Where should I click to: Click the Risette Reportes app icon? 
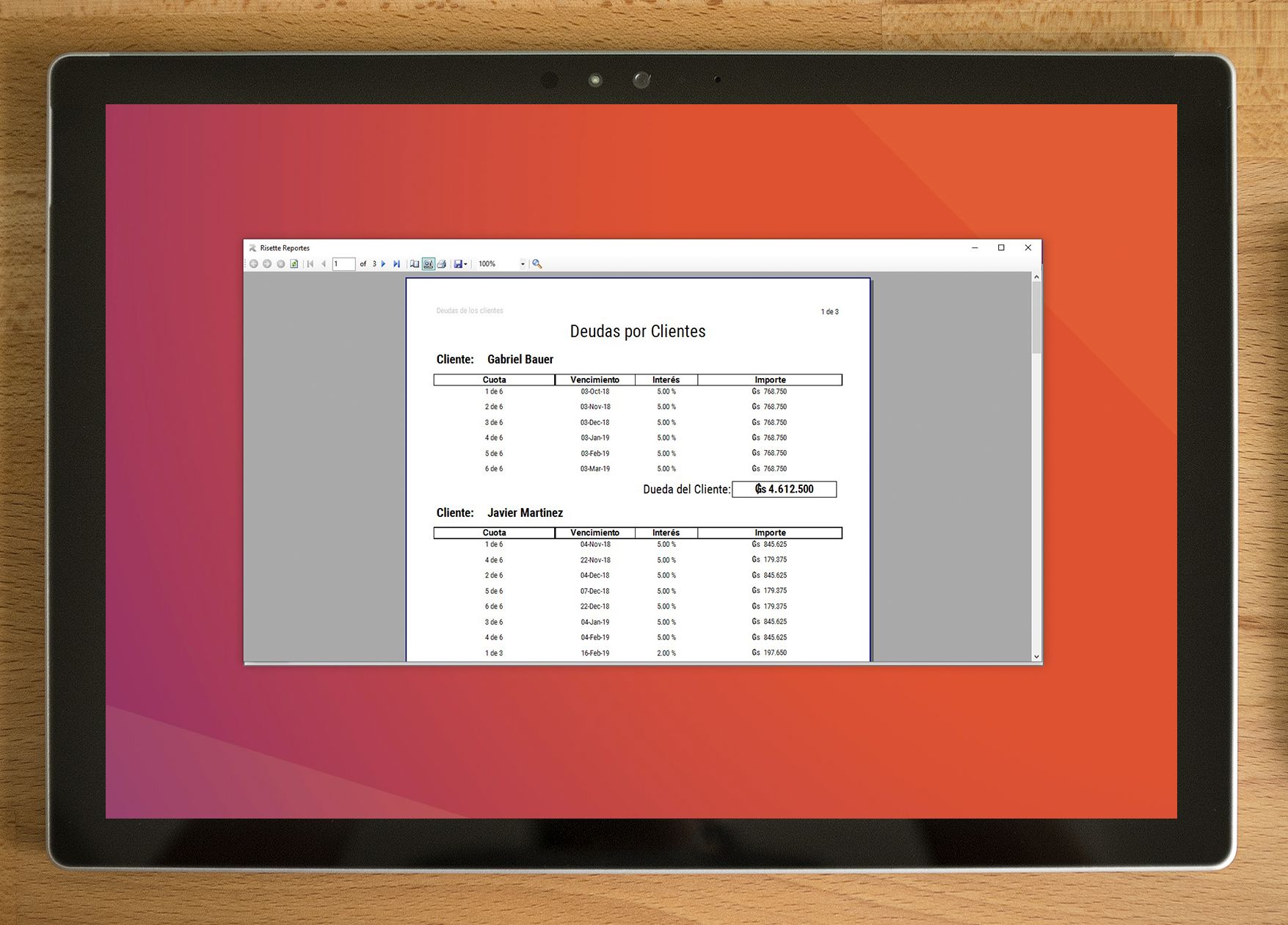252,248
